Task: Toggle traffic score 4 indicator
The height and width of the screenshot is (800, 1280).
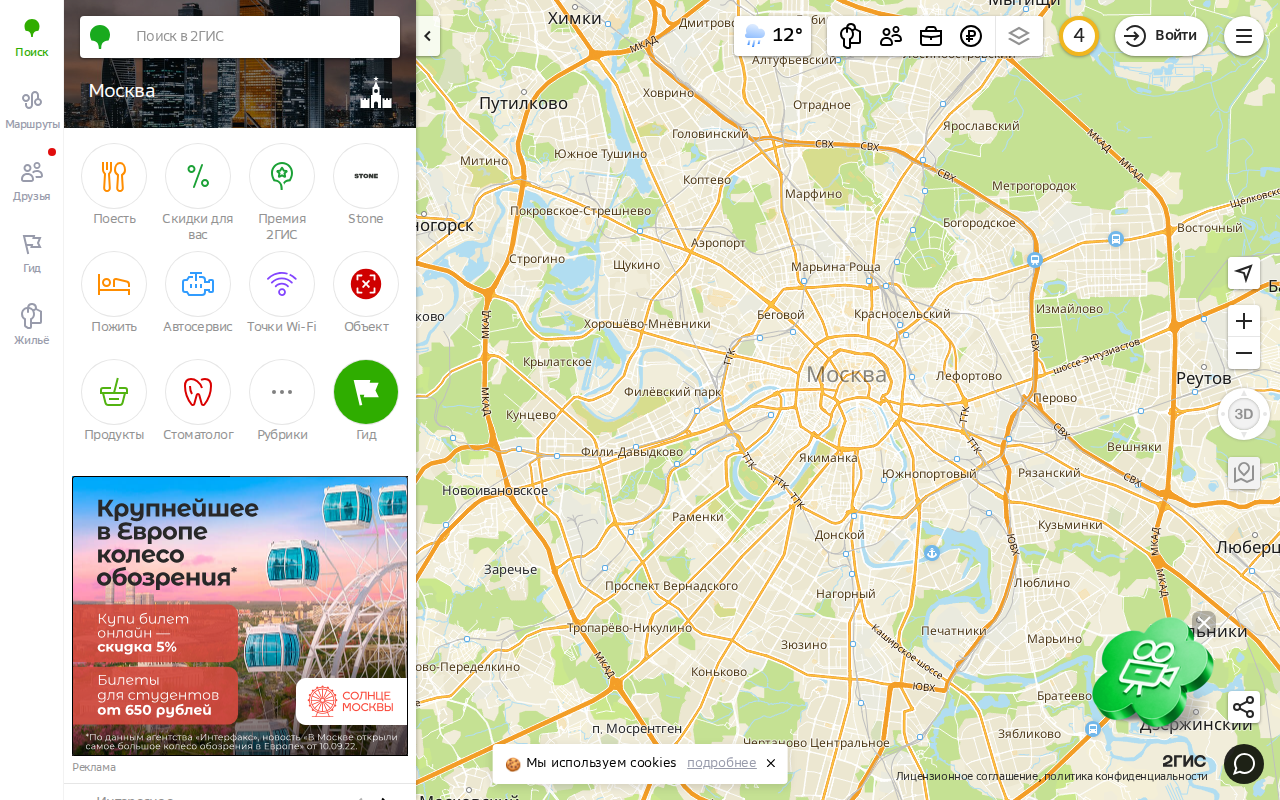Action: pos(1079,36)
